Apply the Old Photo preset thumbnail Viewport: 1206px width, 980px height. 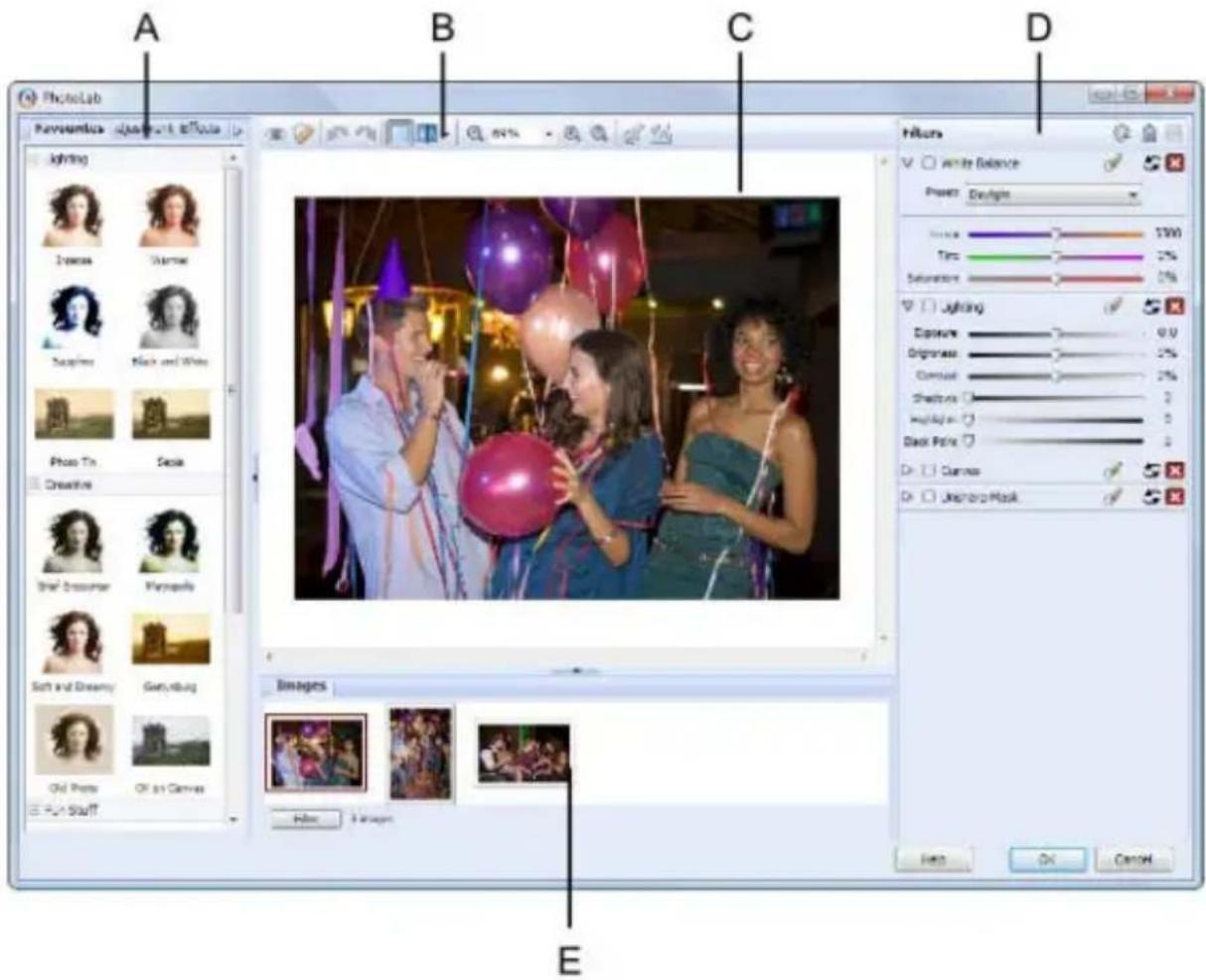click(74, 741)
